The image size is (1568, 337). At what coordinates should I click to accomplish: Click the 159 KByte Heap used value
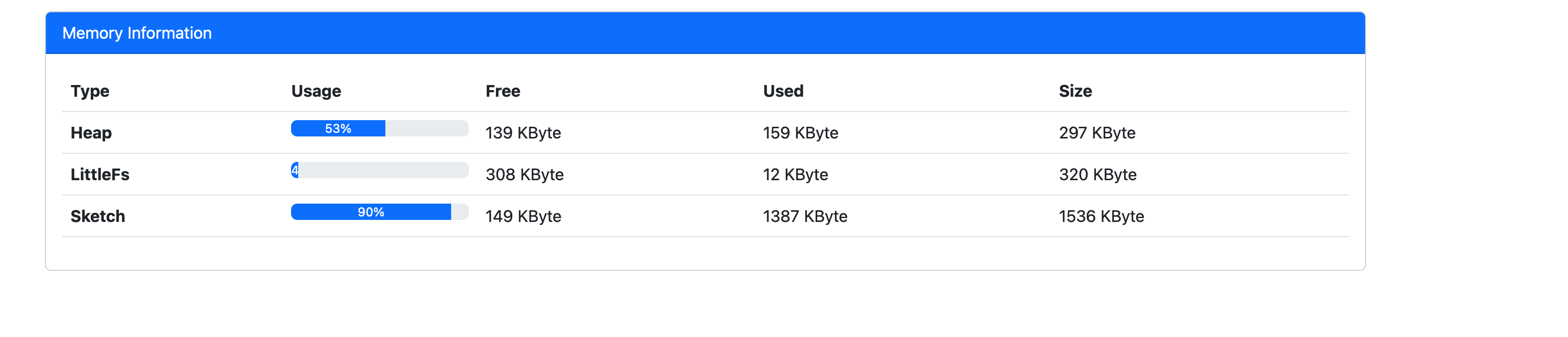(x=800, y=132)
